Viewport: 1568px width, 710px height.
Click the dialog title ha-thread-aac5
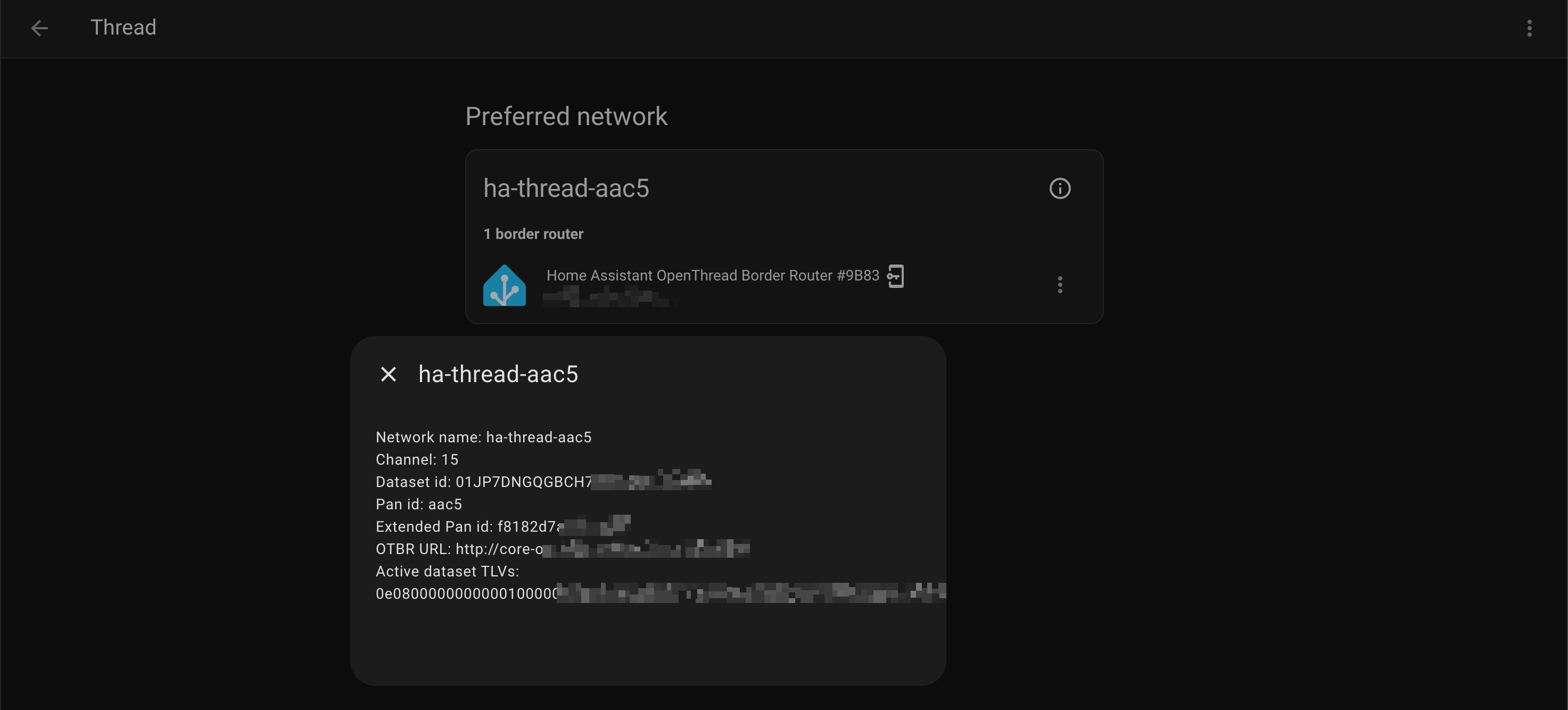(x=498, y=374)
